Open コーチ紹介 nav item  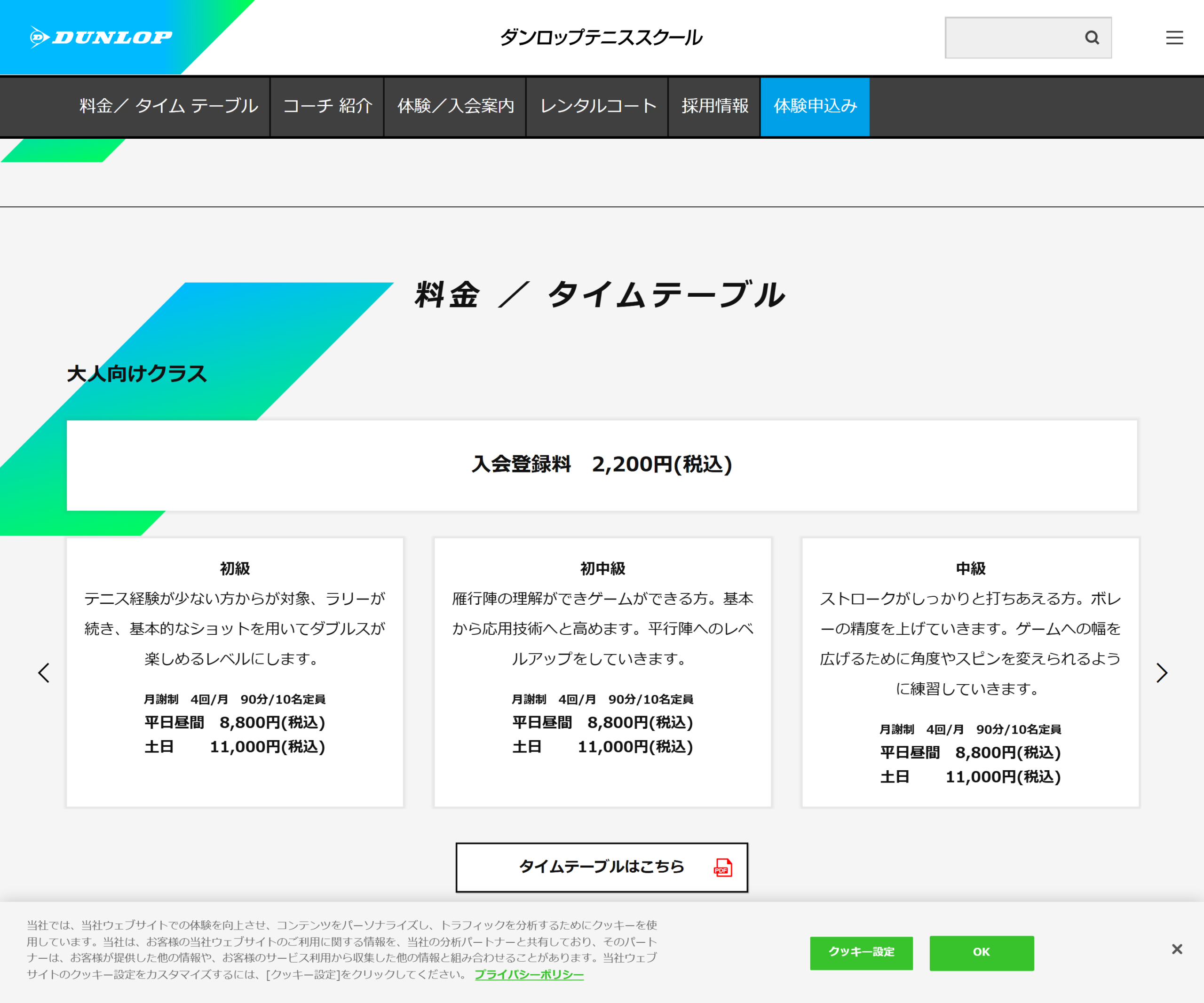[327, 106]
